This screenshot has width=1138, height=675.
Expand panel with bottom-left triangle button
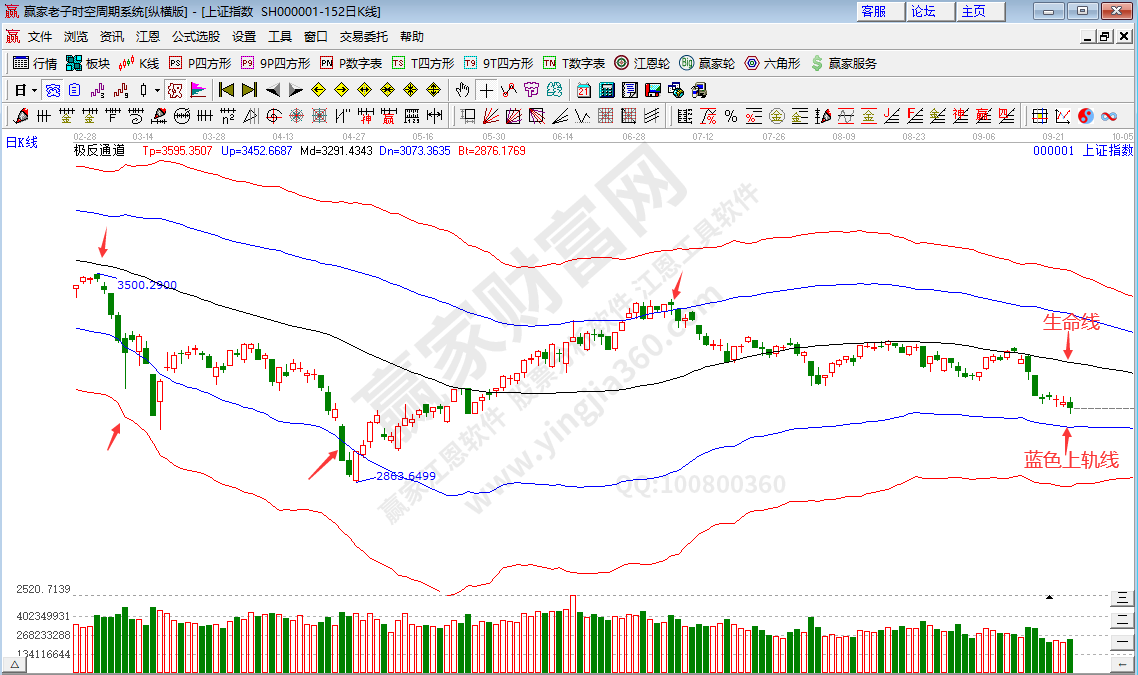click(15, 664)
